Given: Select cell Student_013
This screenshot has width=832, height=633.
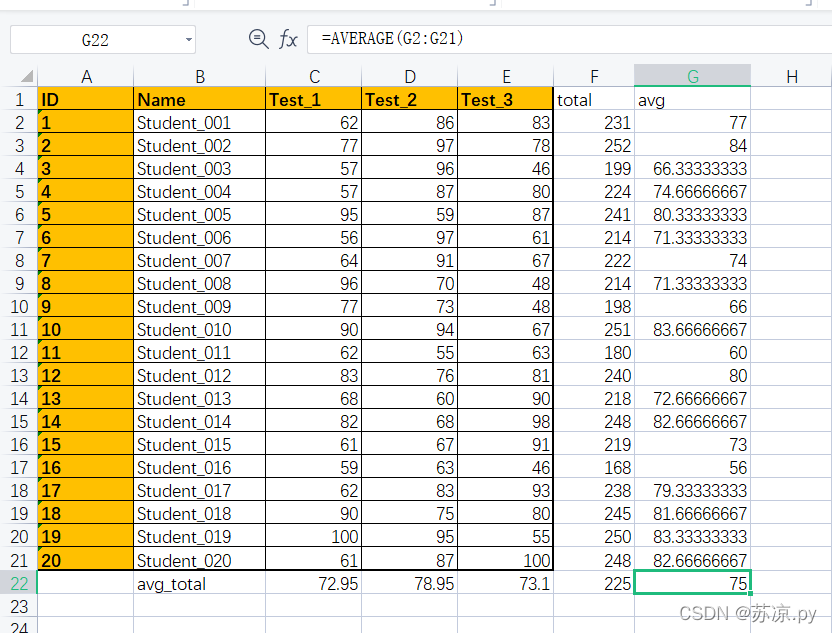Looking at the screenshot, I should pos(200,398).
